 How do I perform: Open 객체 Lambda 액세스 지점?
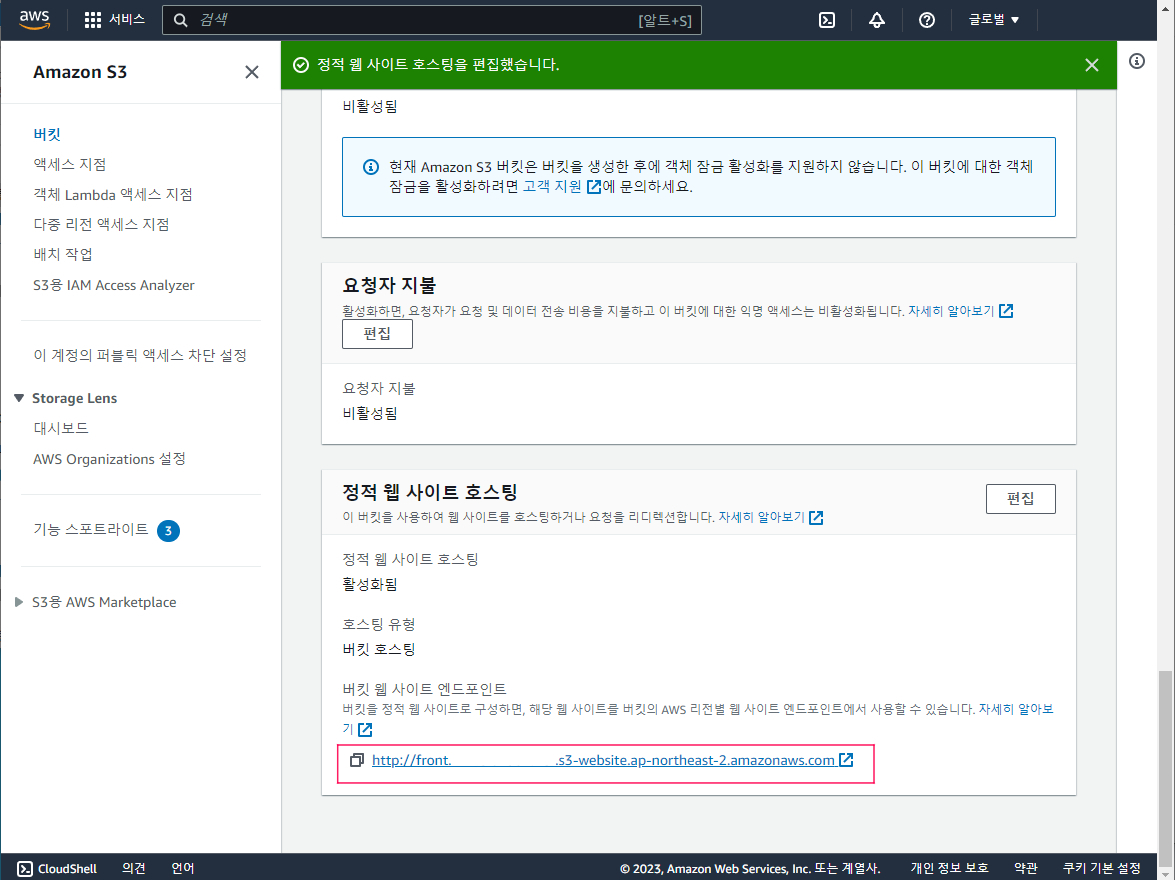[x=112, y=194]
